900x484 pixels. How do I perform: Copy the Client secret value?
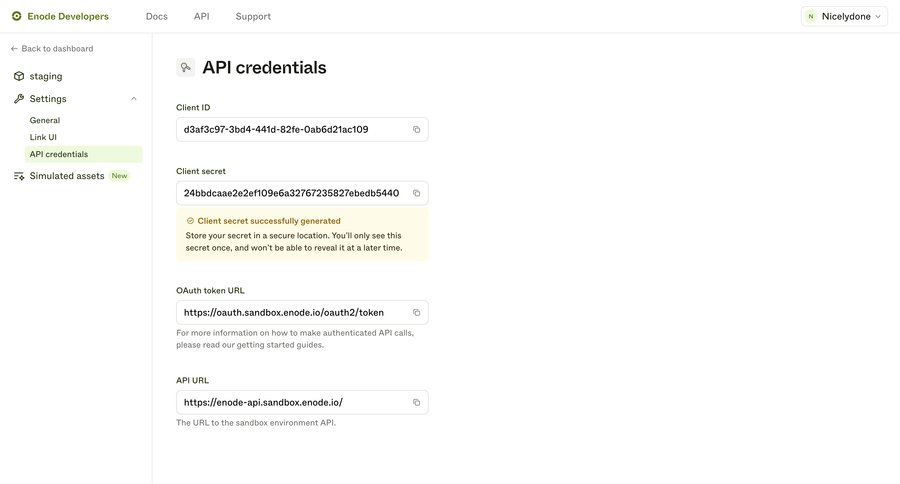[417, 193]
